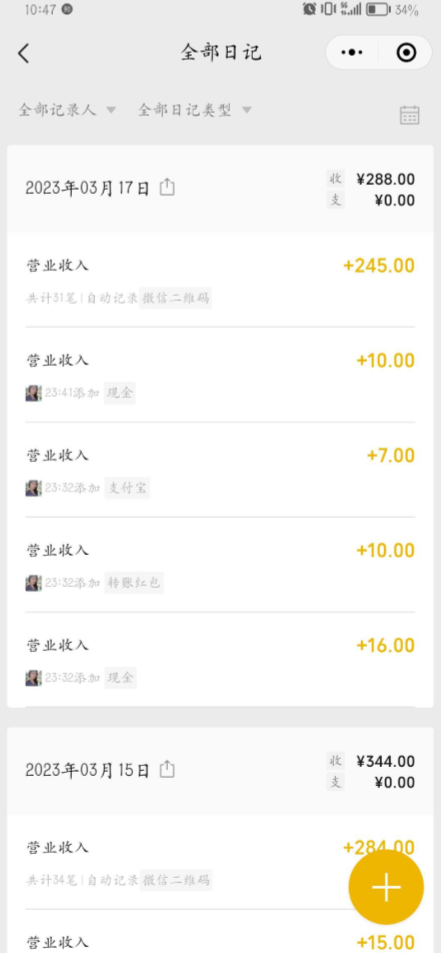
Task: Open the +245.00 营业收入 entry
Action: click(220, 280)
